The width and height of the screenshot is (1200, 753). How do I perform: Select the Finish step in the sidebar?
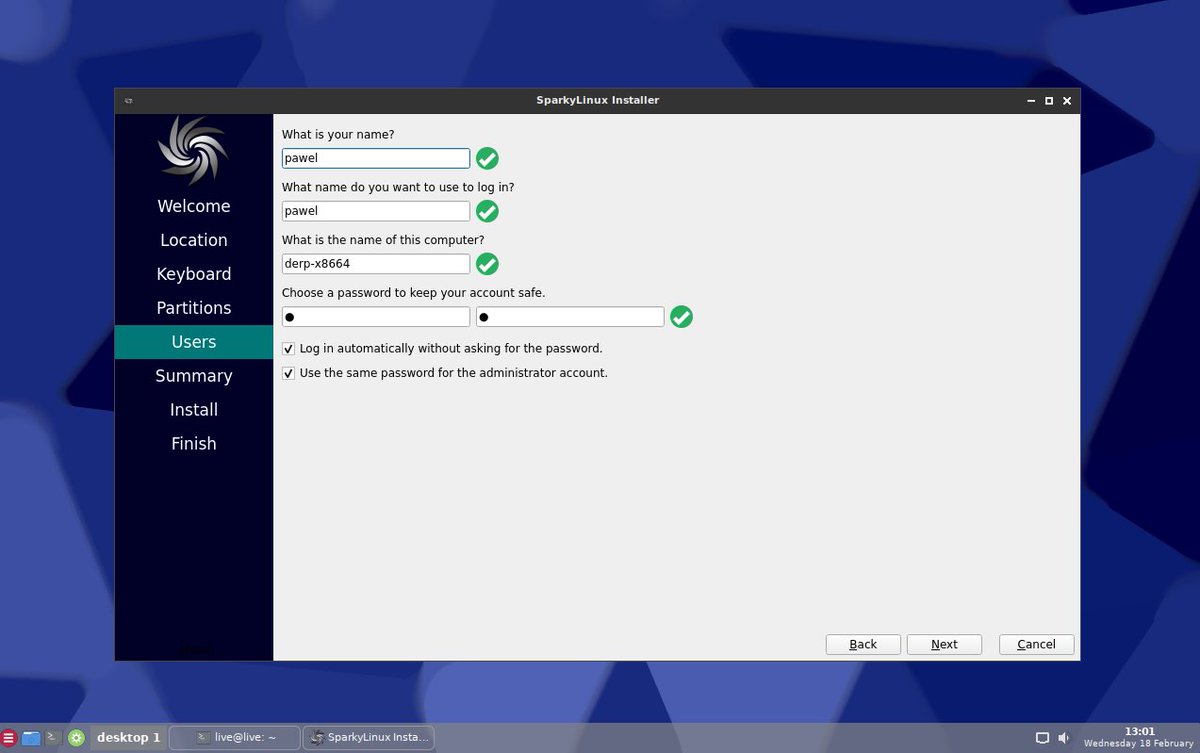click(x=194, y=444)
